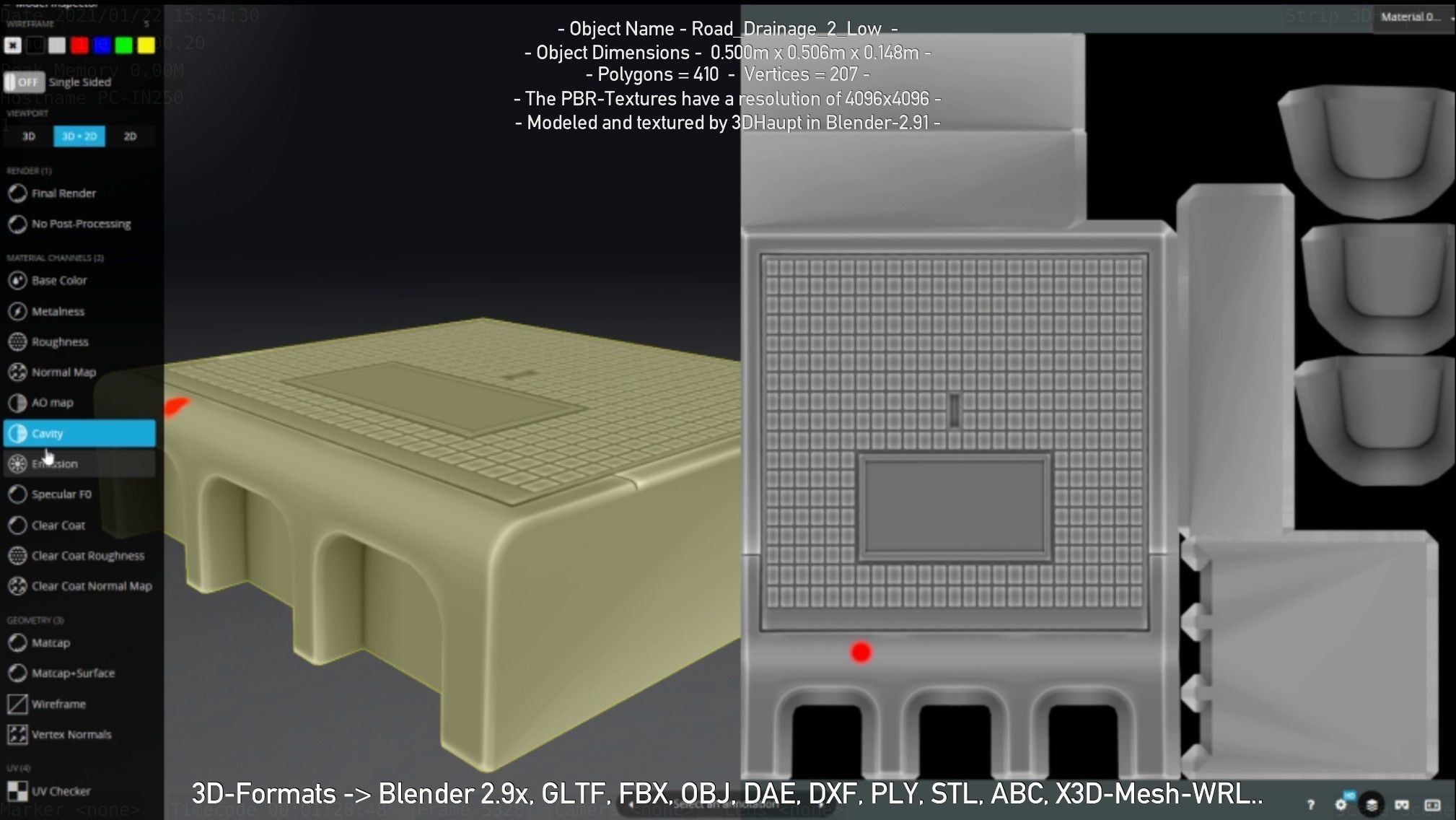The width and height of the screenshot is (1456, 820).
Task: Display the Normal Map channel
Action: 63,372
